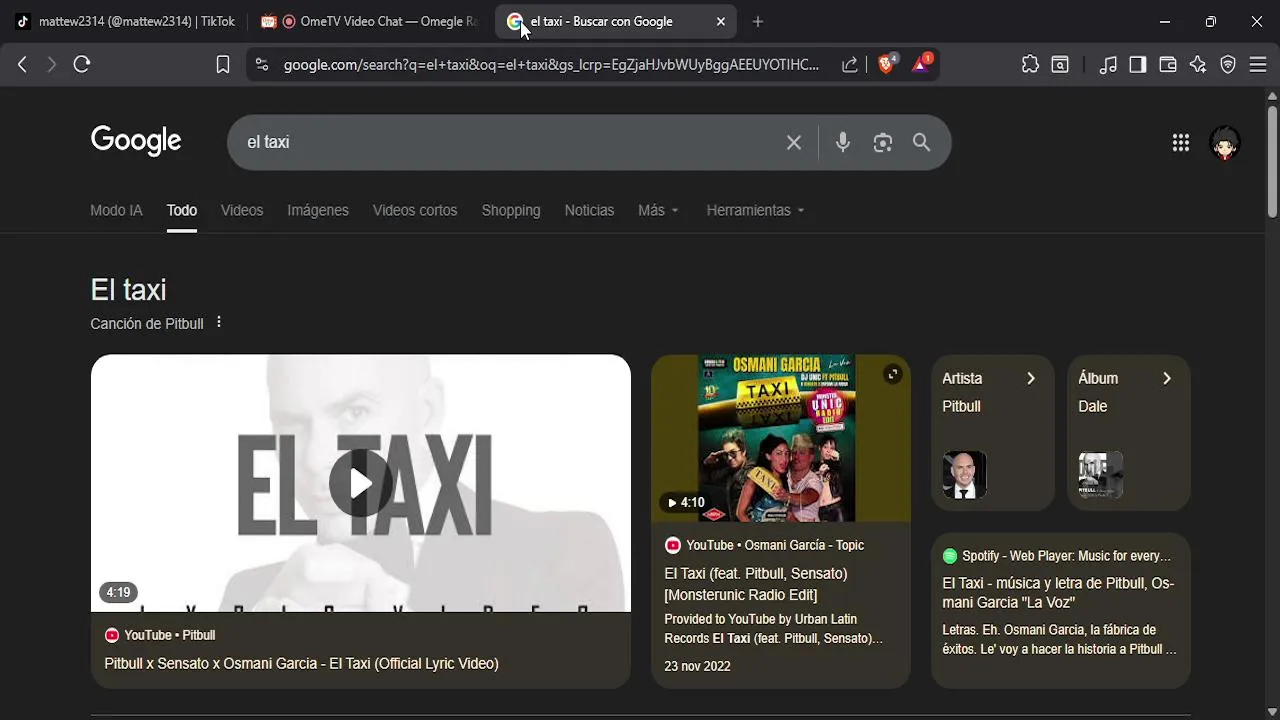Play the El Taxi lyric video

(361, 483)
